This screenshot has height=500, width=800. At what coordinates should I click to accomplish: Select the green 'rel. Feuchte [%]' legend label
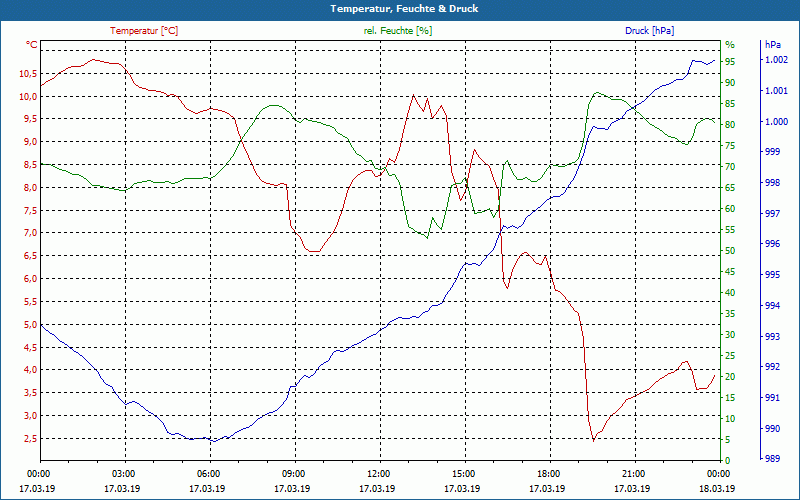[398, 31]
